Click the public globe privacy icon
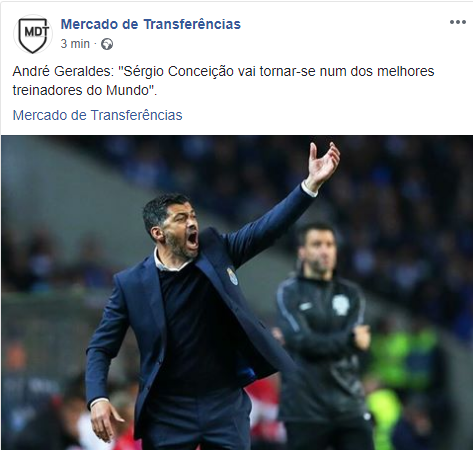 [107, 44]
